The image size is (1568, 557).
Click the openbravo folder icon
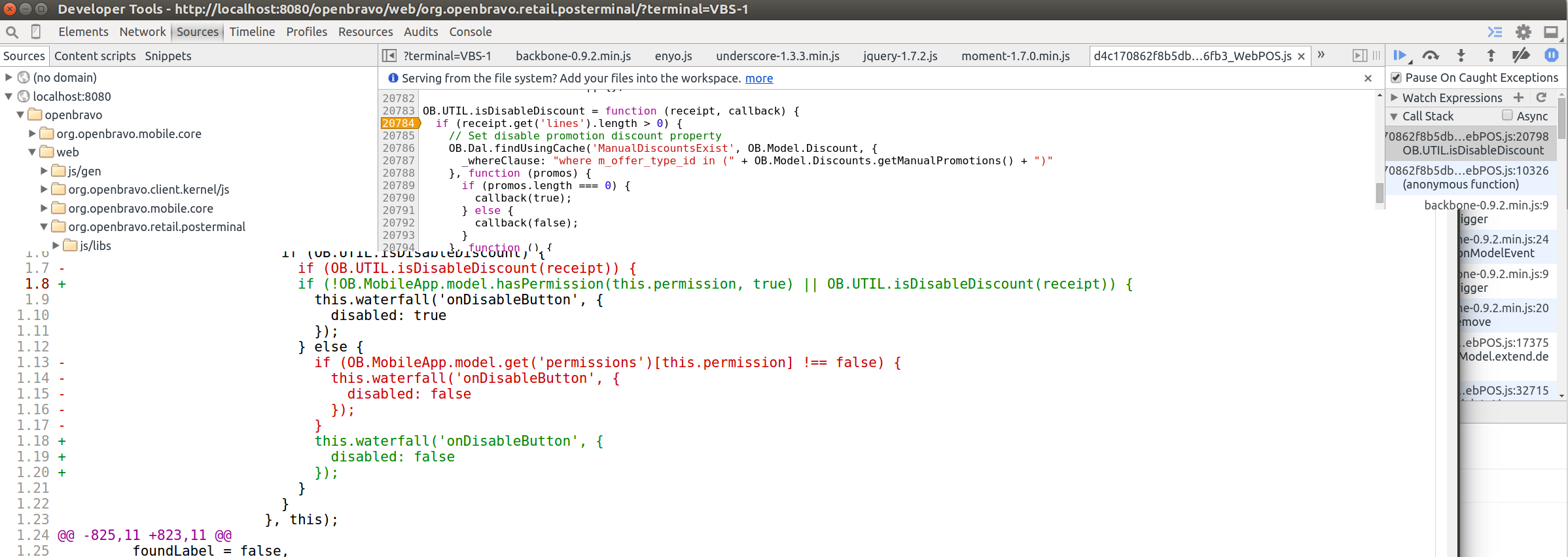[35, 115]
